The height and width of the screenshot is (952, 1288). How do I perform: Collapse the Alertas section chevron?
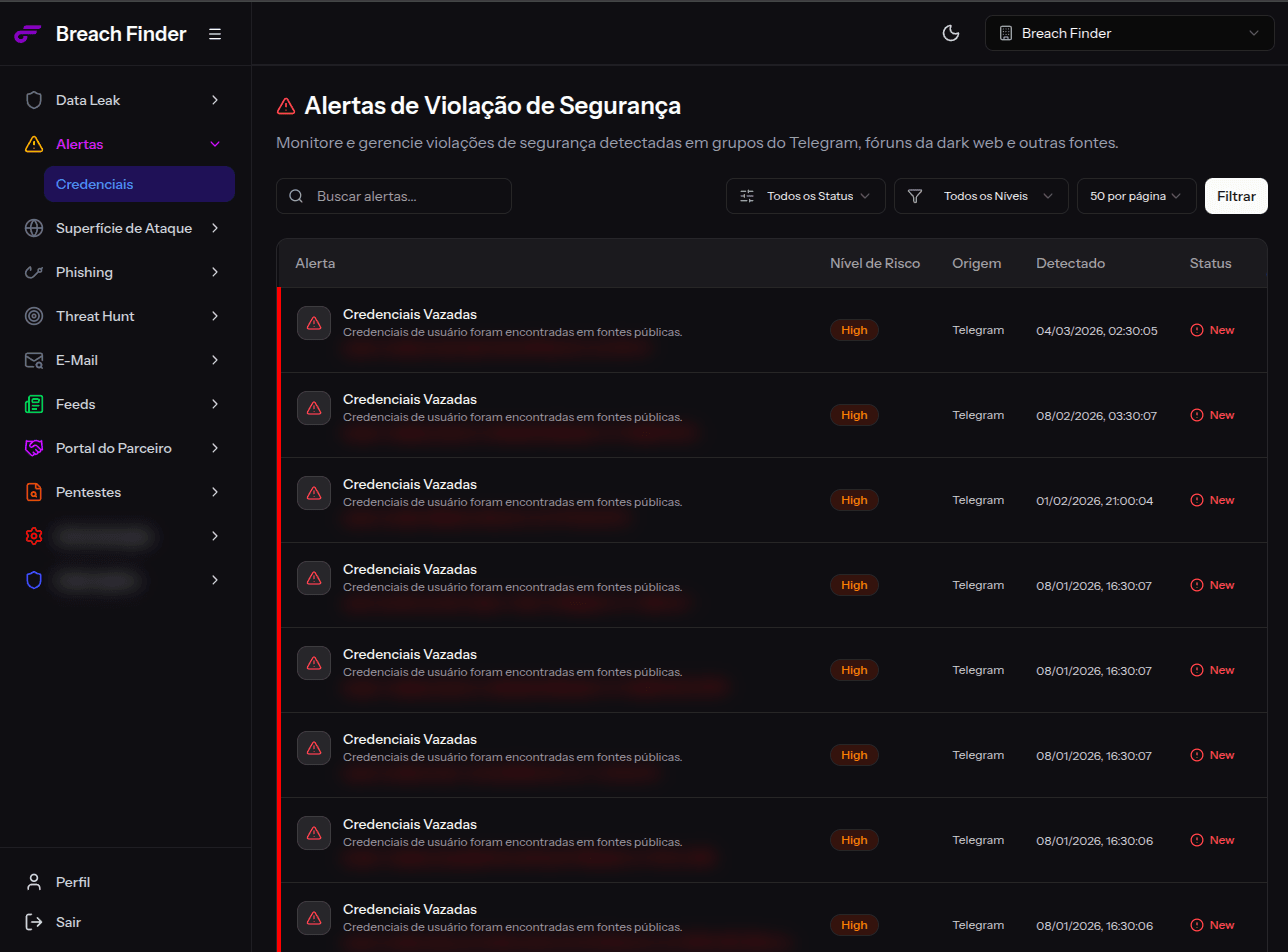point(215,143)
